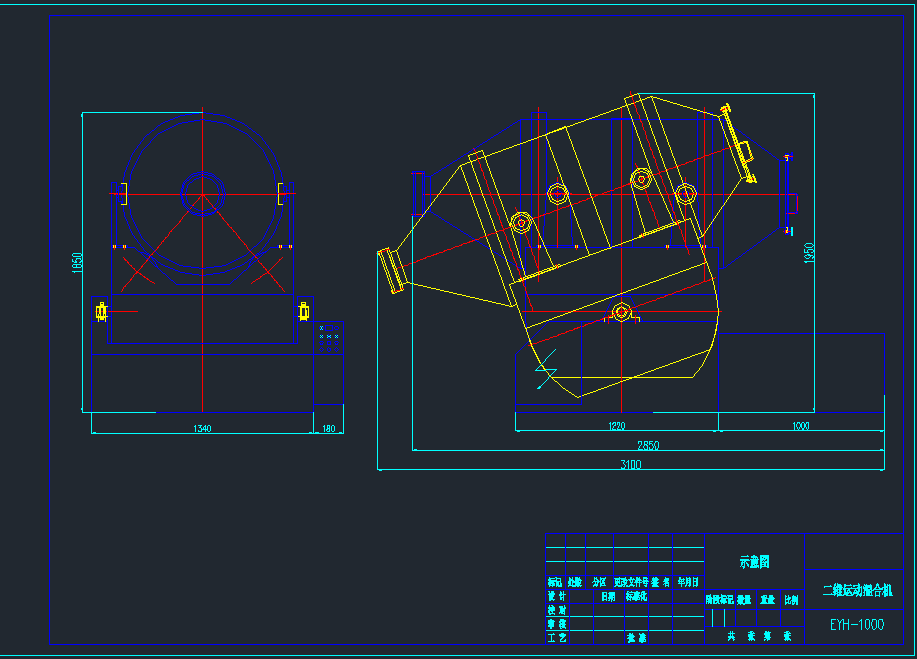The image size is (917, 659).
Task: Click the 3100 total length dimension
Action: 630,464
